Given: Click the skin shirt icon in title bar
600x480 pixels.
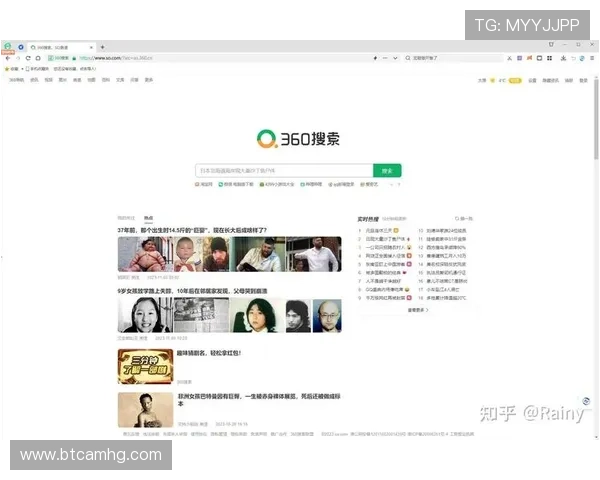Looking at the screenshot, I should pyautogui.click(x=551, y=44).
